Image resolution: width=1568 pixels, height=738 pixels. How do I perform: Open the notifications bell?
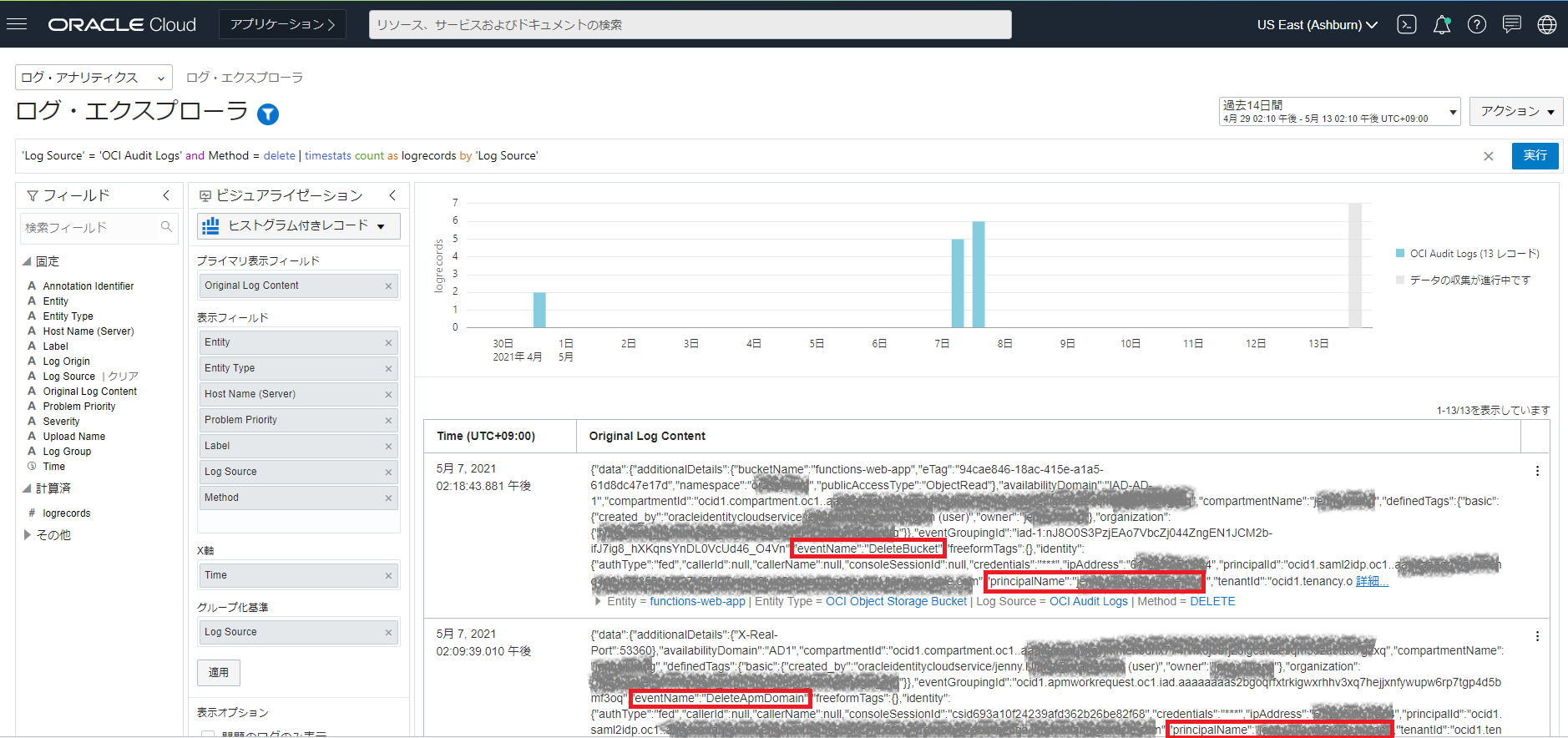click(1442, 24)
